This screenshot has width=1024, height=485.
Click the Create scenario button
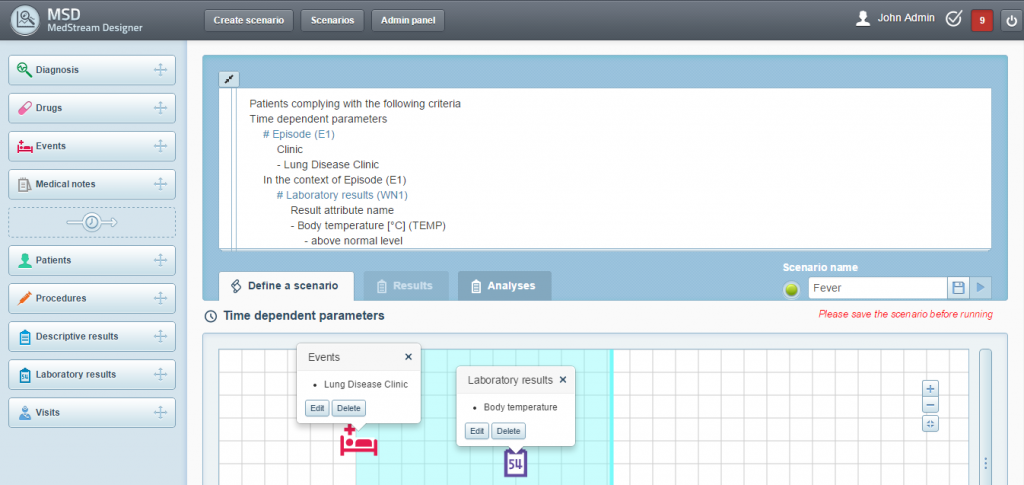(x=249, y=20)
